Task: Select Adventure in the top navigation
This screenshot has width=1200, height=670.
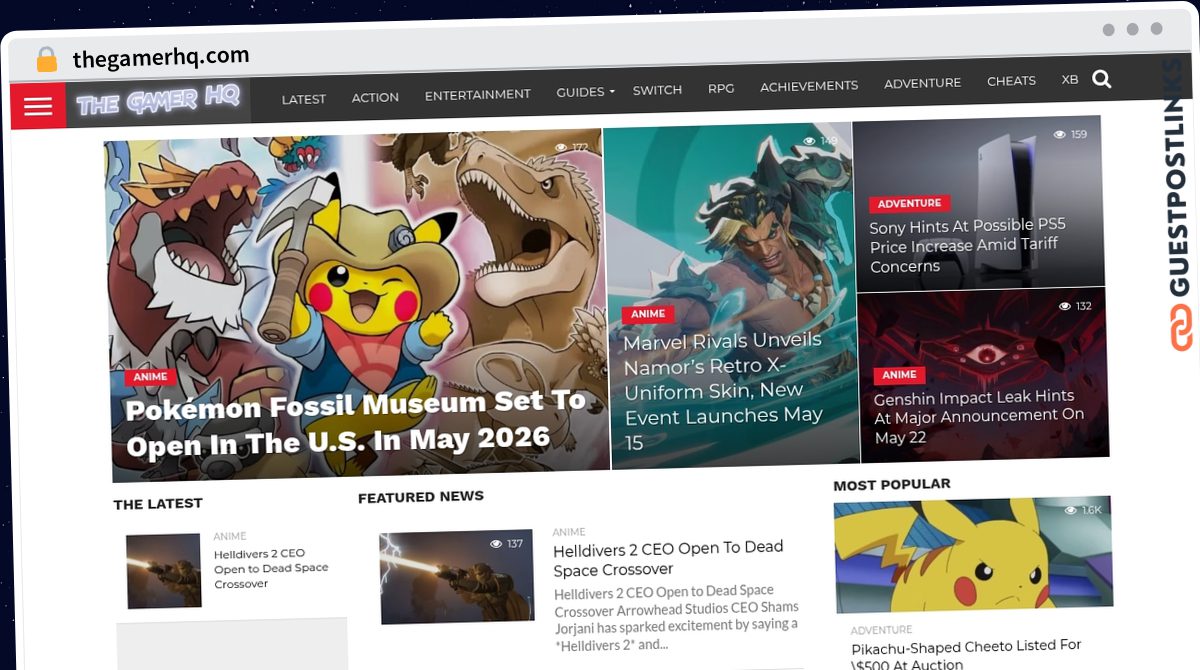Action: click(x=922, y=83)
